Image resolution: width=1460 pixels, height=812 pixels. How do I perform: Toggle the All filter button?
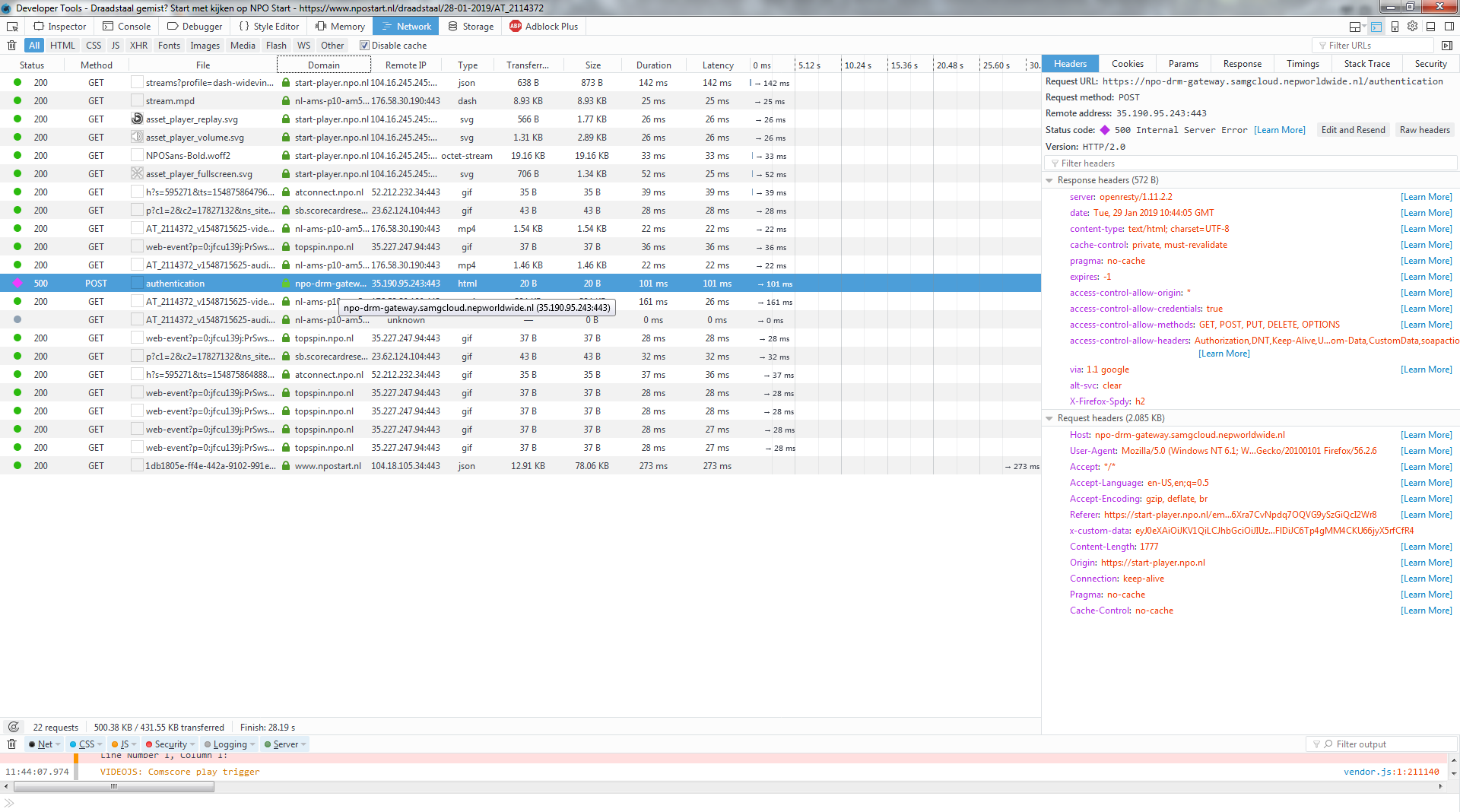34,46
